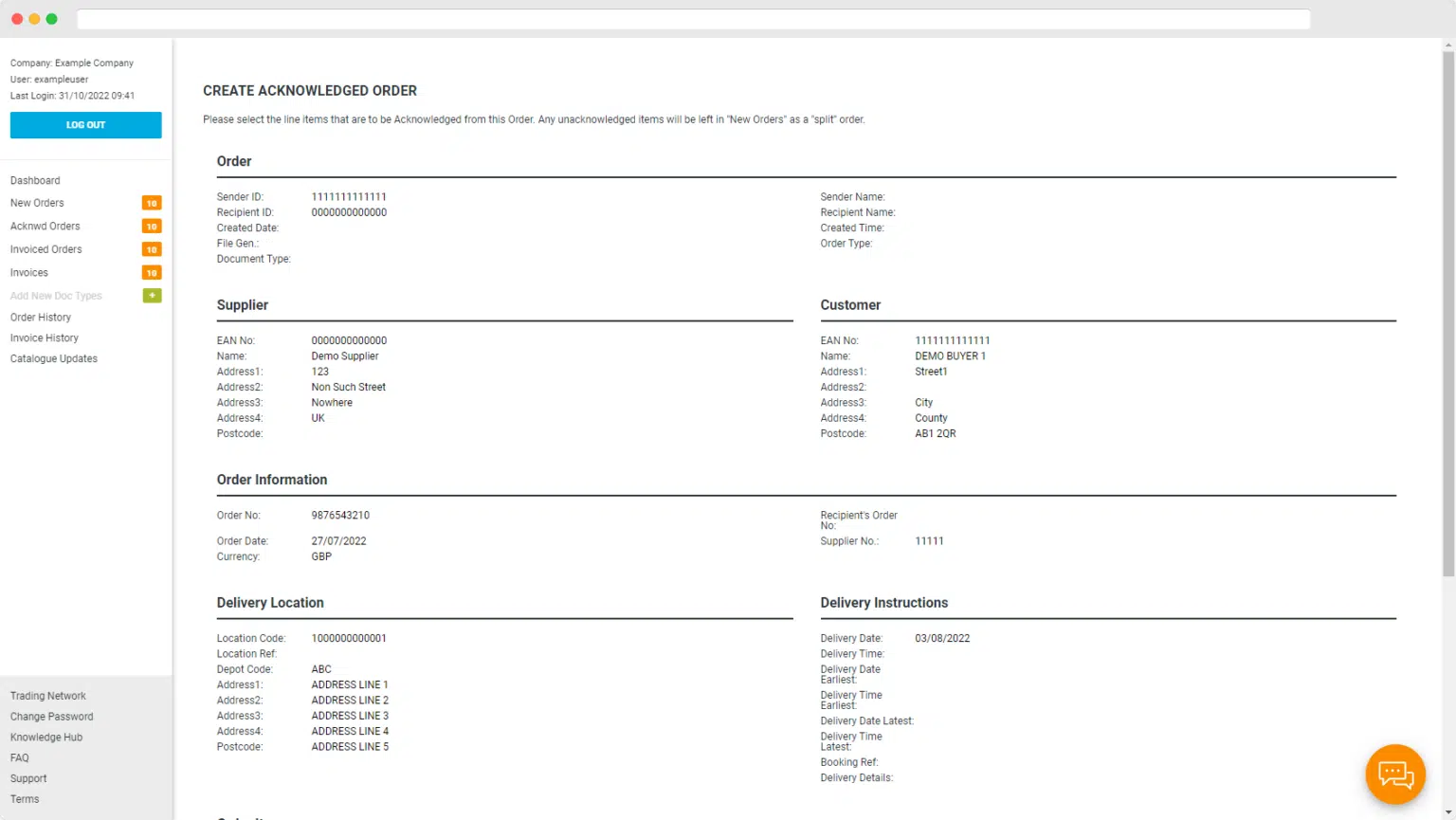This screenshot has width=1456, height=820.
Task: Open the Dashboard page
Action: tap(35, 180)
